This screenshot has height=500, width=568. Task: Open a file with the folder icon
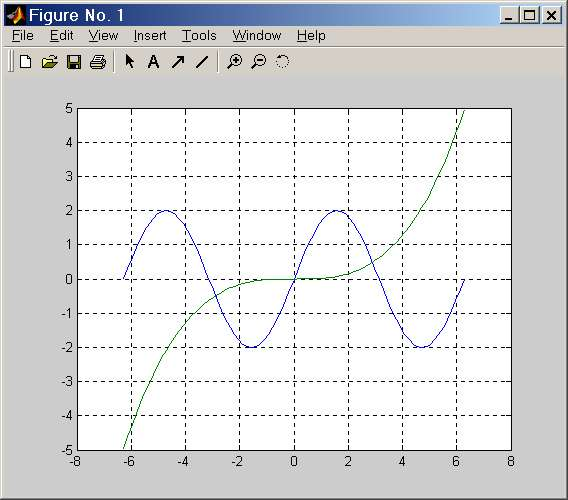[50, 62]
